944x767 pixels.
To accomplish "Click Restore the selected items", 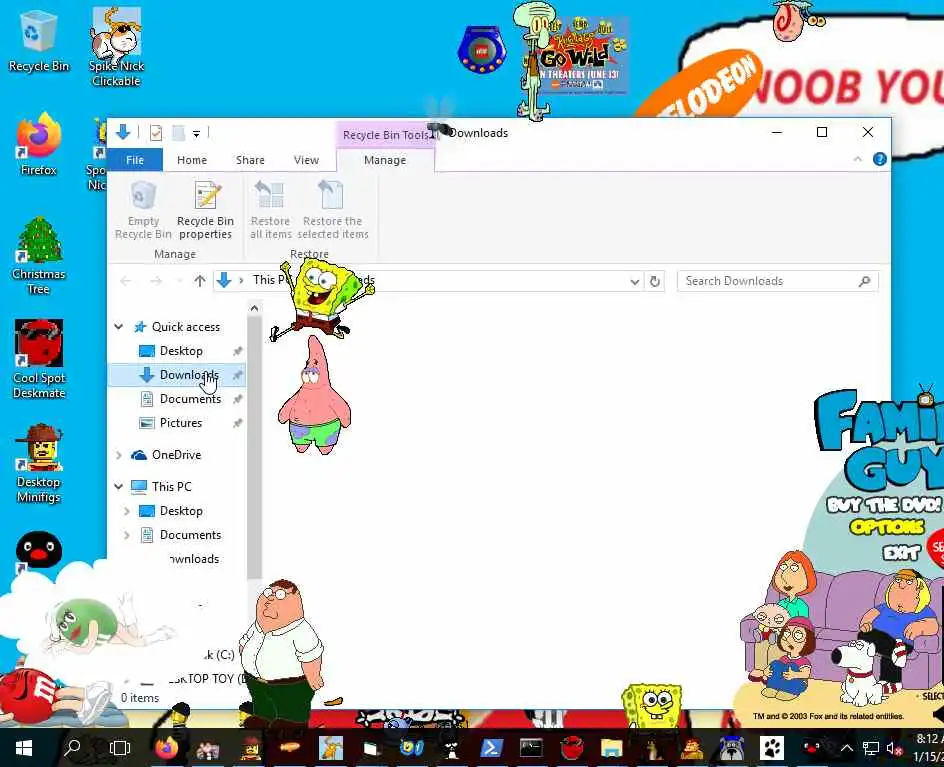I will (332, 210).
